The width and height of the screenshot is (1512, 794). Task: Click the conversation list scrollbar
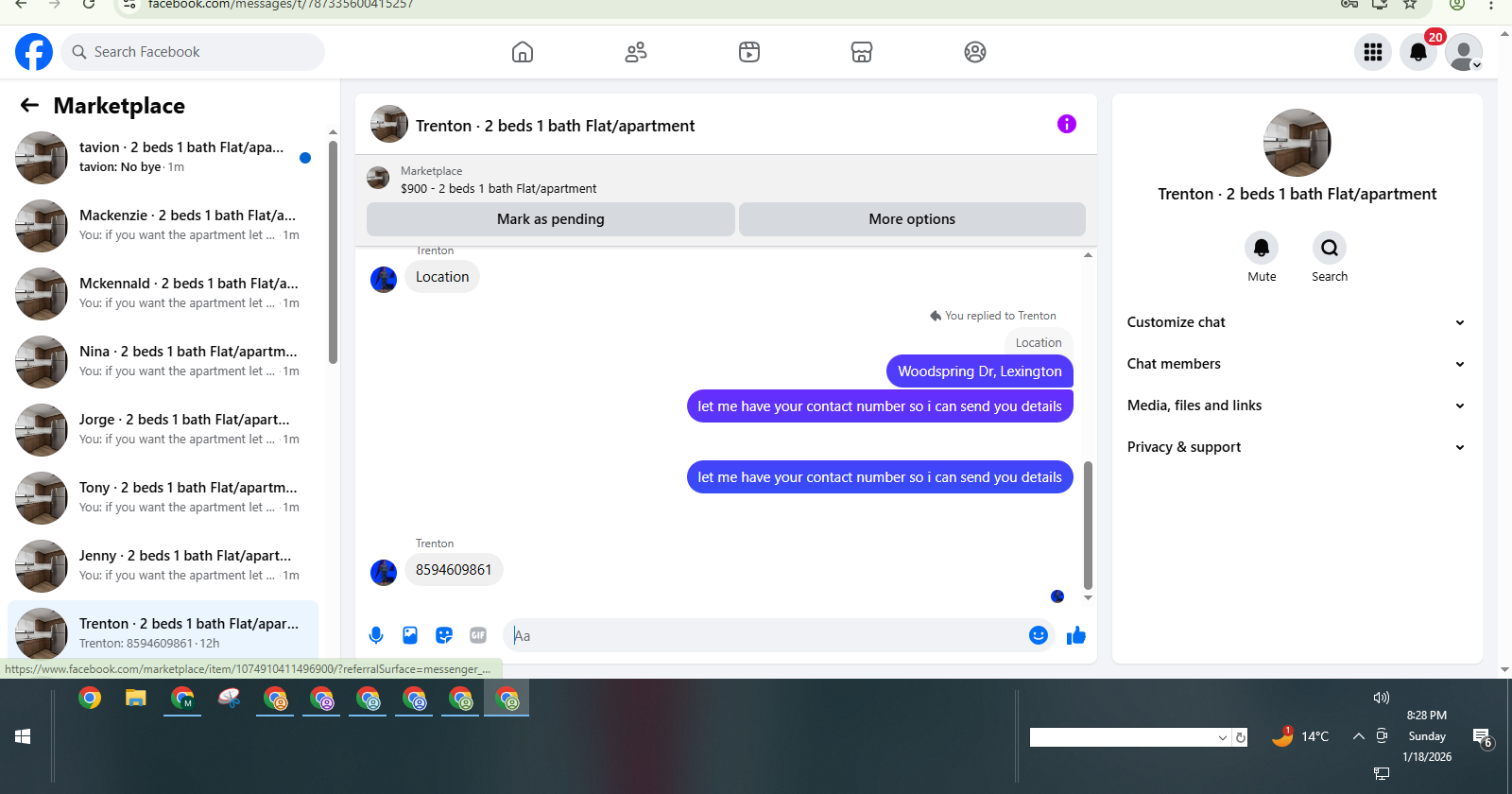pos(333,252)
